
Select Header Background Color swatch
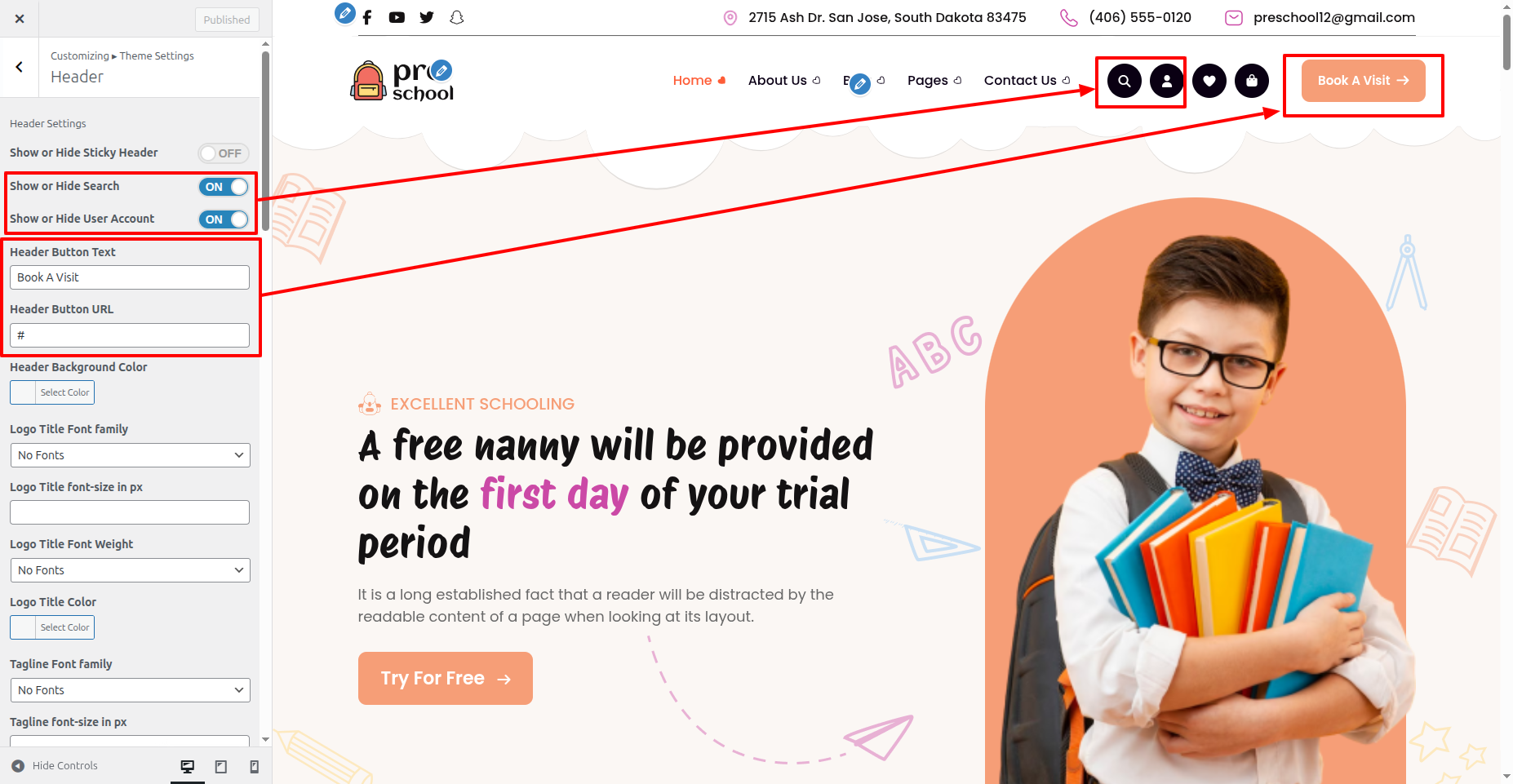pos(52,392)
